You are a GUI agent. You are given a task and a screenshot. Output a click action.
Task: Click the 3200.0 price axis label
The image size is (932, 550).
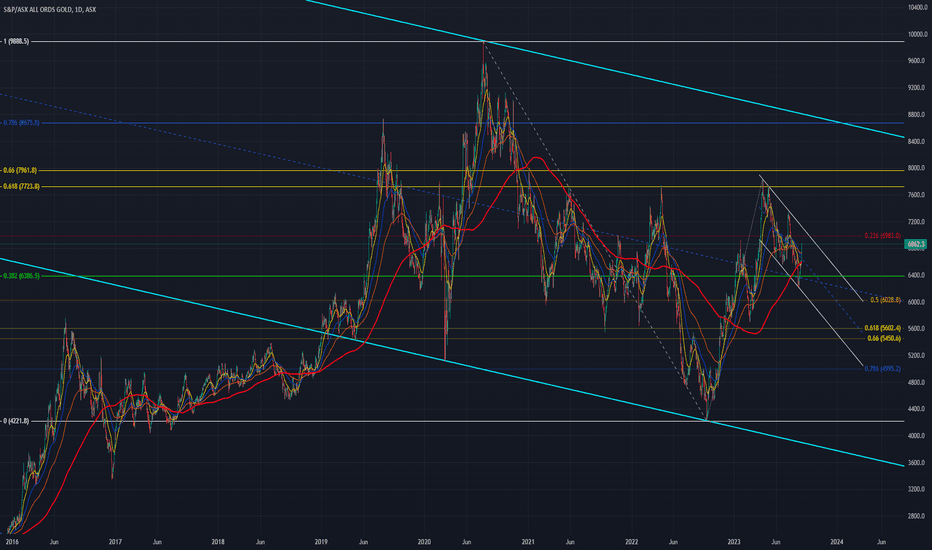click(916, 489)
